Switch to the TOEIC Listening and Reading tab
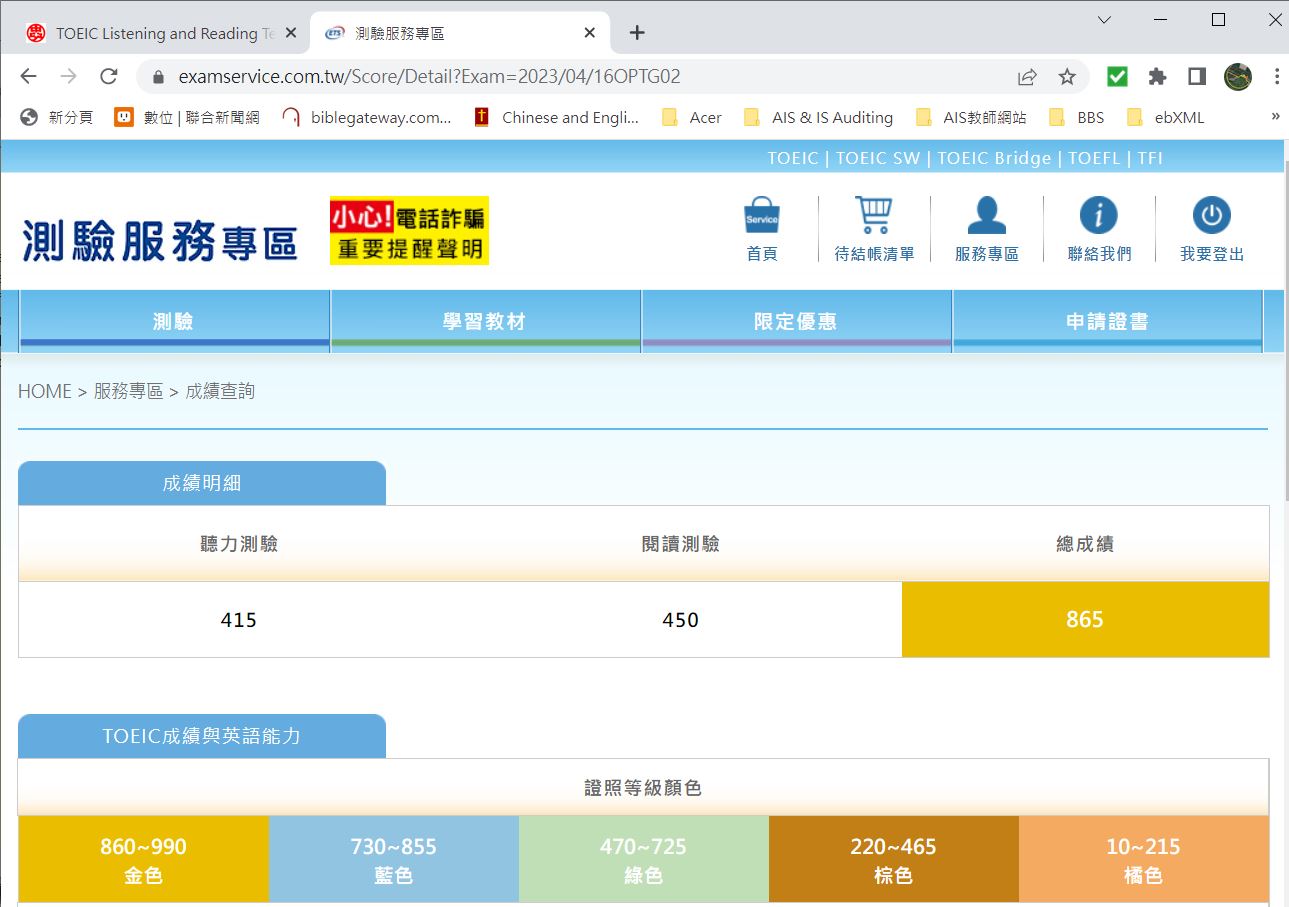Image resolution: width=1289 pixels, height=907 pixels. pyautogui.click(x=160, y=33)
